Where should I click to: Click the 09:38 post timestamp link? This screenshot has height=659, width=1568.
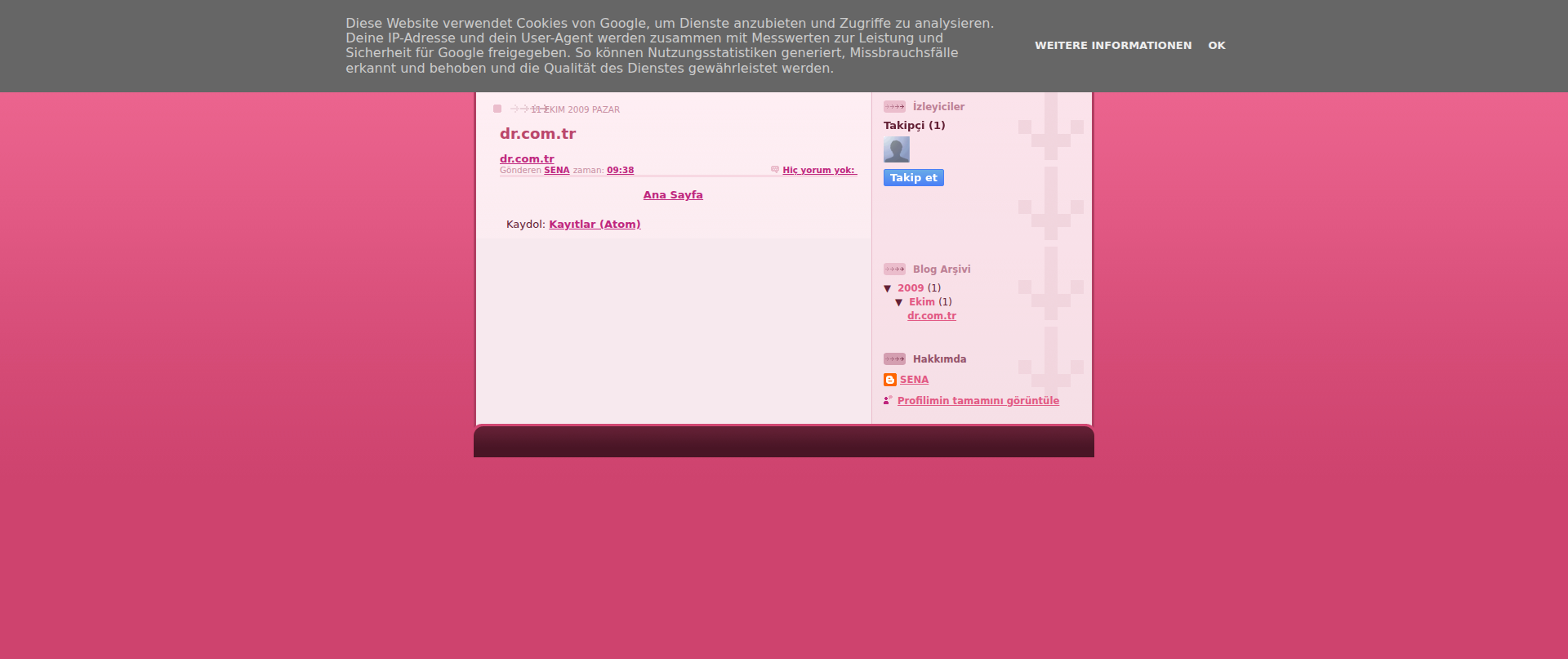point(620,171)
